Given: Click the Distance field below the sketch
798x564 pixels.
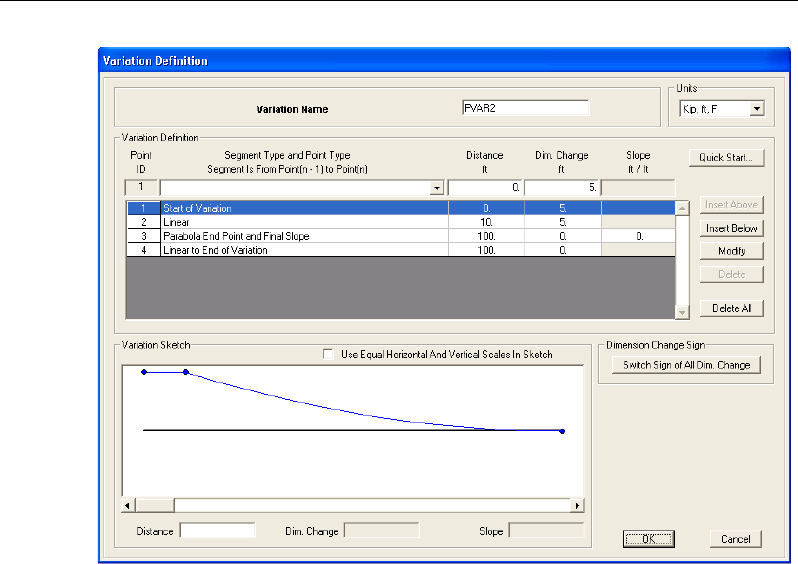Looking at the screenshot, I should [x=217, y=530].
